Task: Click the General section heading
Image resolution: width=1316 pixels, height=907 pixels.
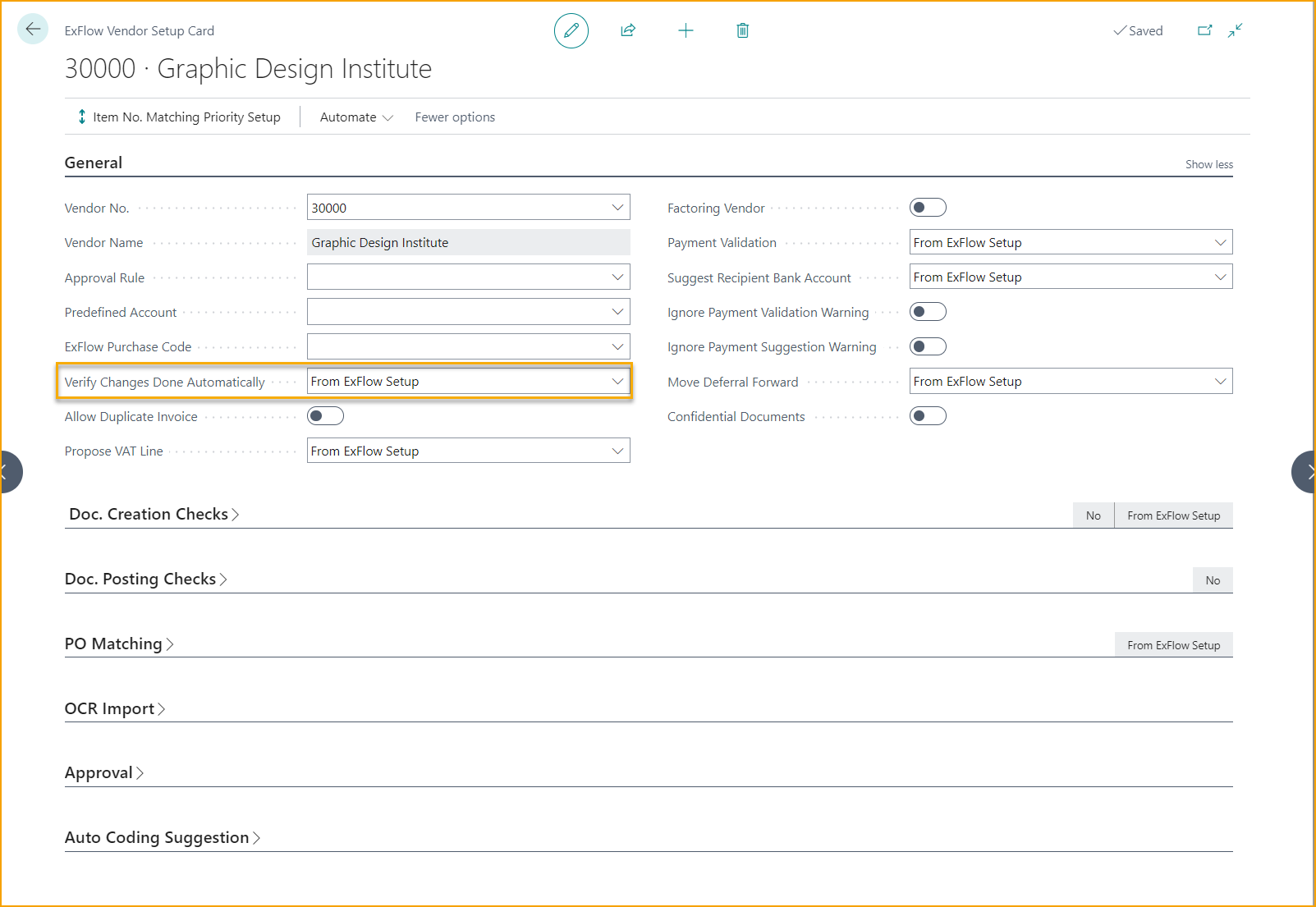Action: 94,163
